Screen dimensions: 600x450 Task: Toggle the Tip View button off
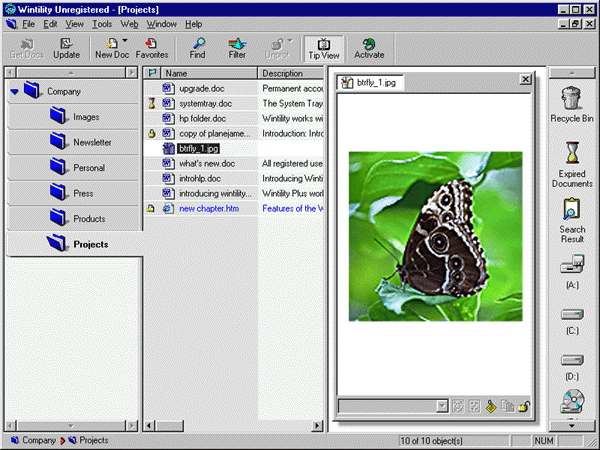[x=323, y=48]
